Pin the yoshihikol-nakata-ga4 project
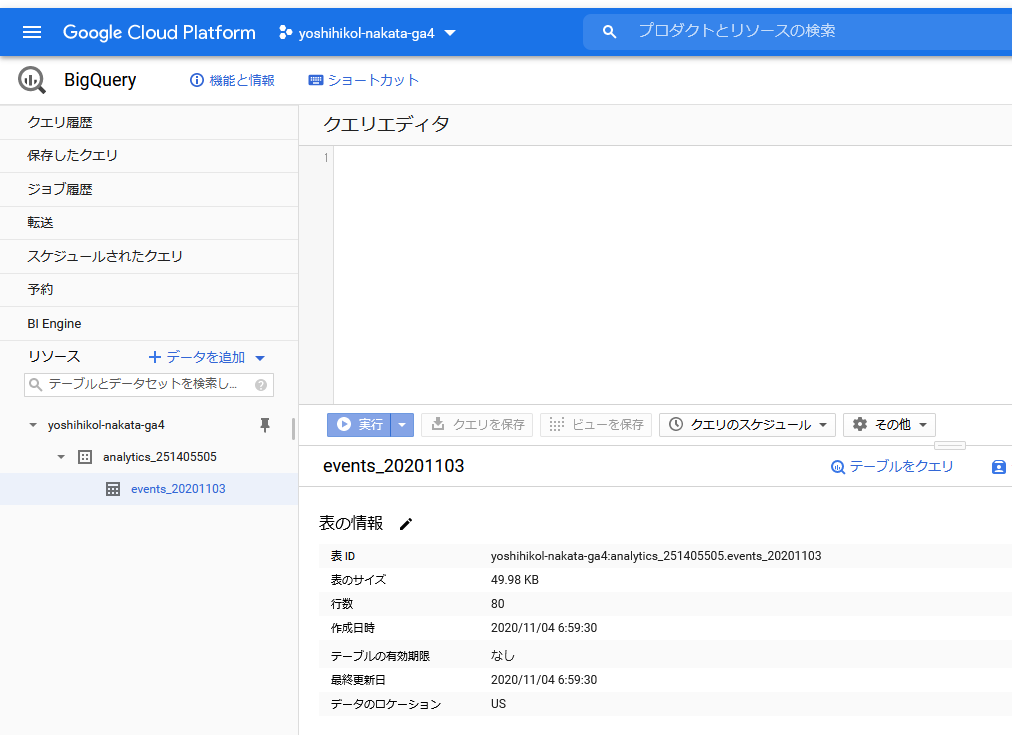This screenshot has width=1012, height=735. click(265, 425)
